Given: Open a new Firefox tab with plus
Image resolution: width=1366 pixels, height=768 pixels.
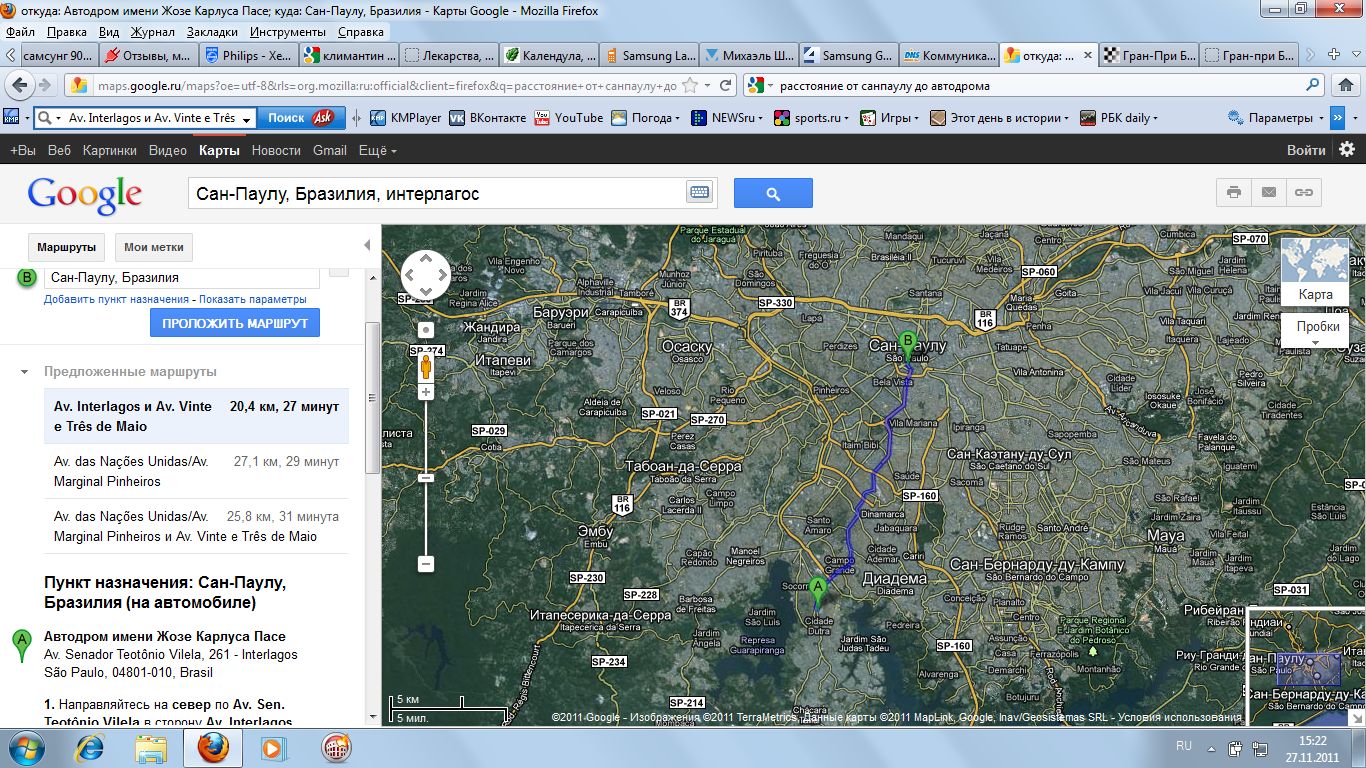Looking at the screenshot, I should [1333, 55].
